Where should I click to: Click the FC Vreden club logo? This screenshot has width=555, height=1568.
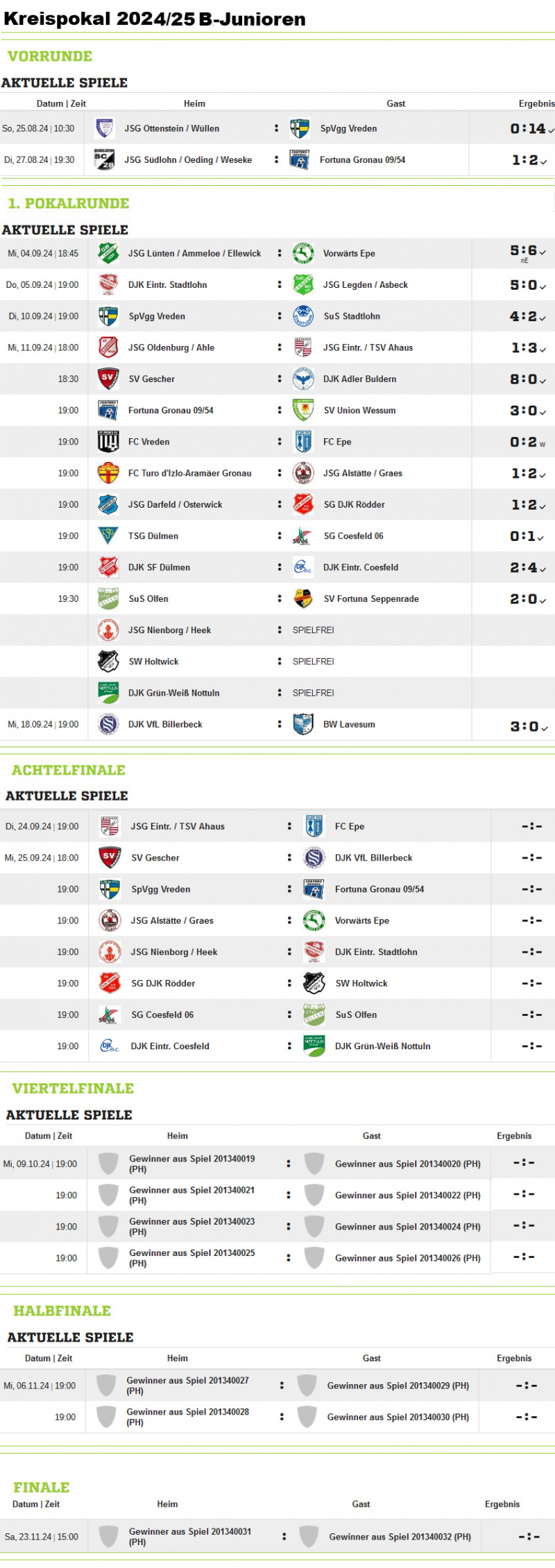click(108, 442)
